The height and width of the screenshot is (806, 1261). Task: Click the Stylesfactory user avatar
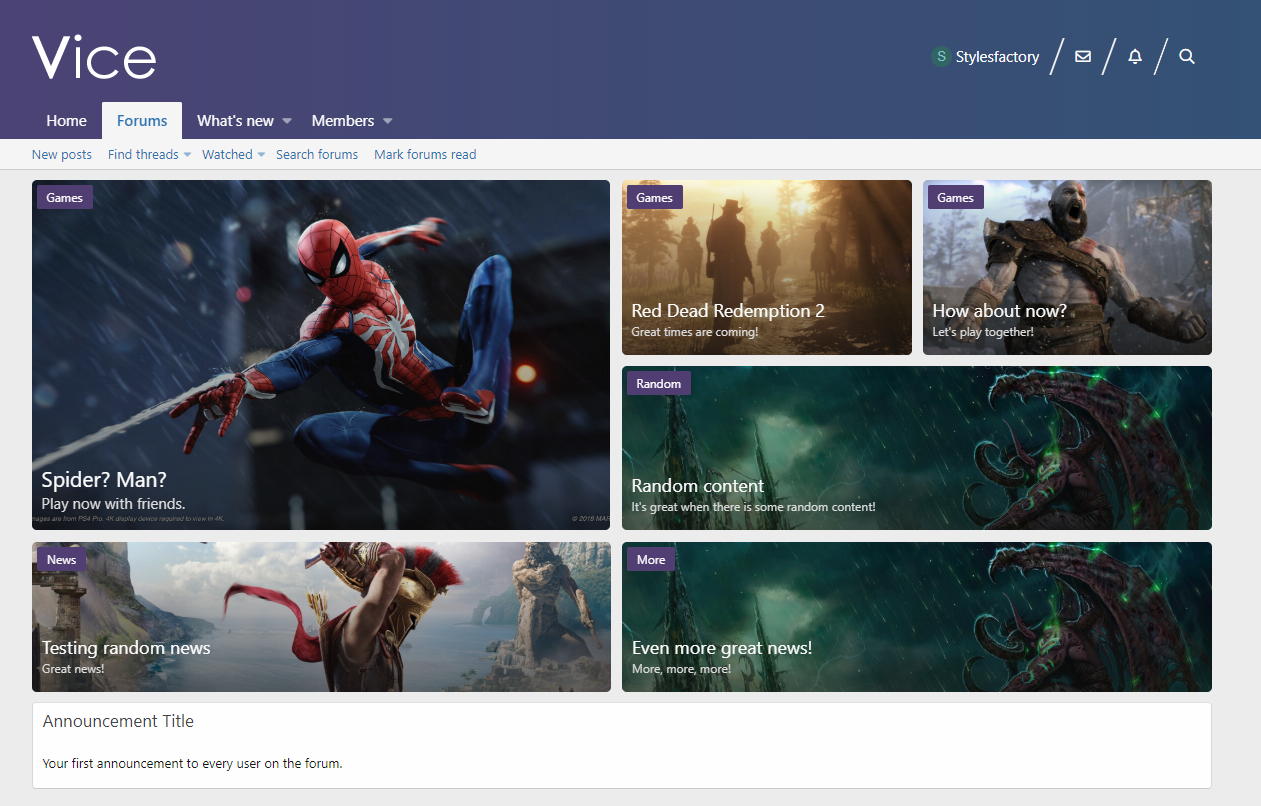[x=941, y=57]
